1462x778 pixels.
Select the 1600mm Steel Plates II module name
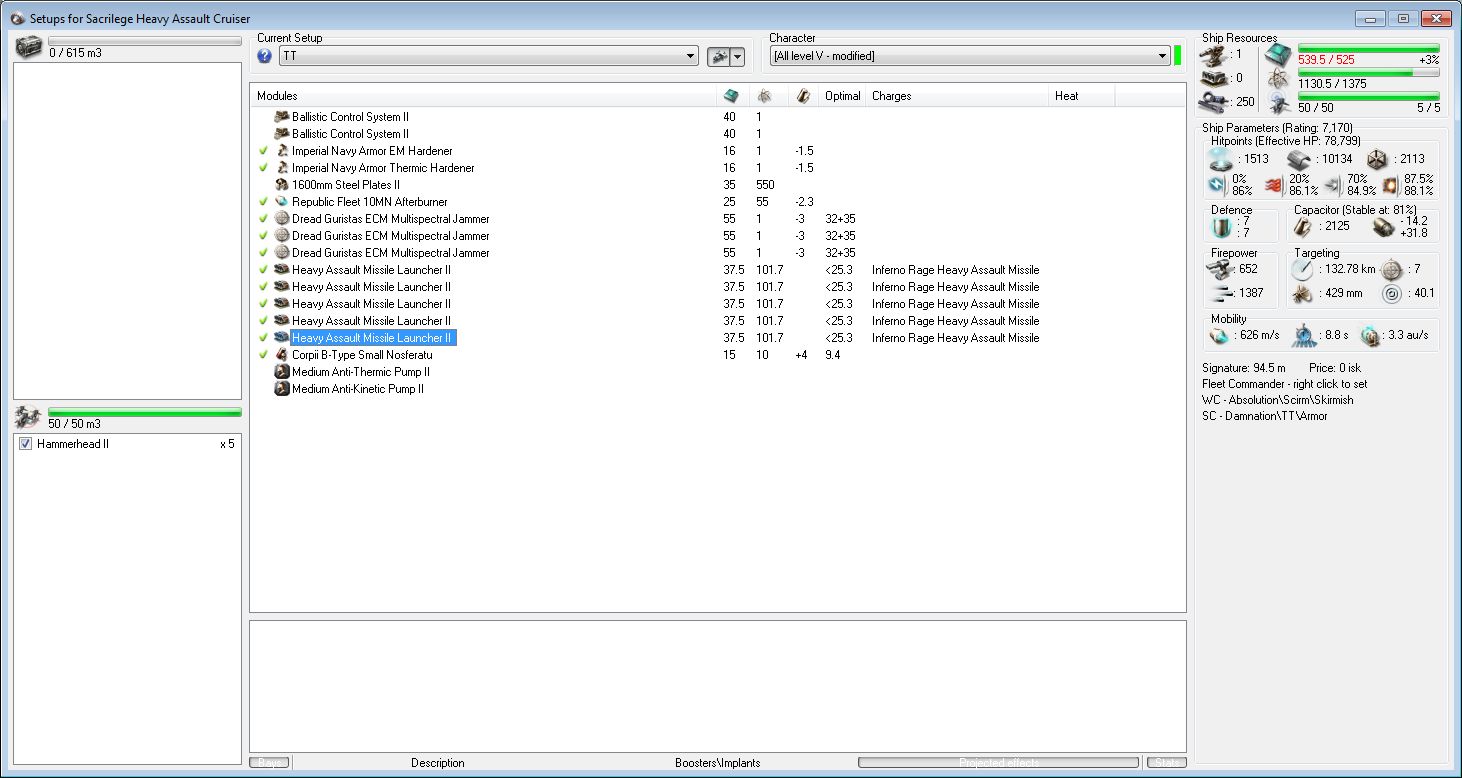[x=346, y=185]
